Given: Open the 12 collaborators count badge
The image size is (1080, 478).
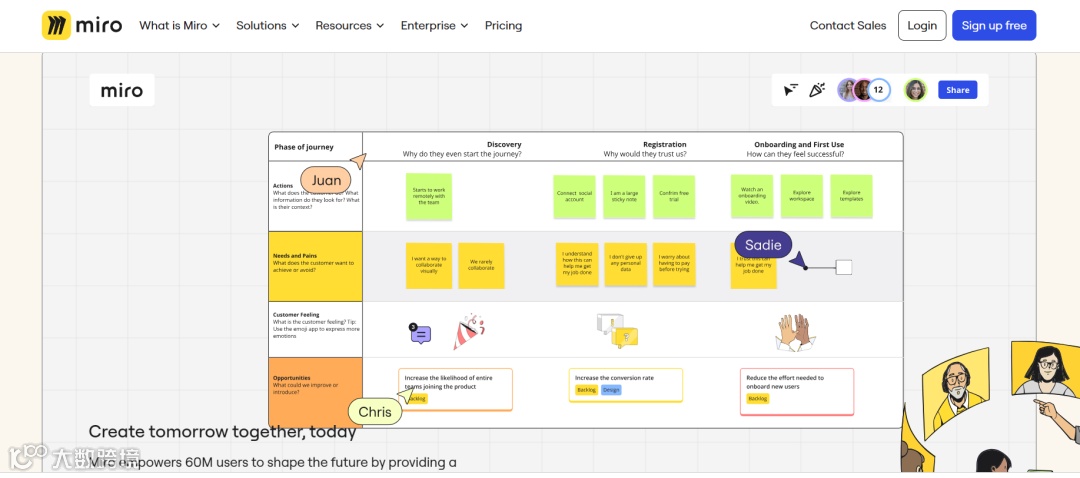Looking at the screenshot, I should 878,90.
